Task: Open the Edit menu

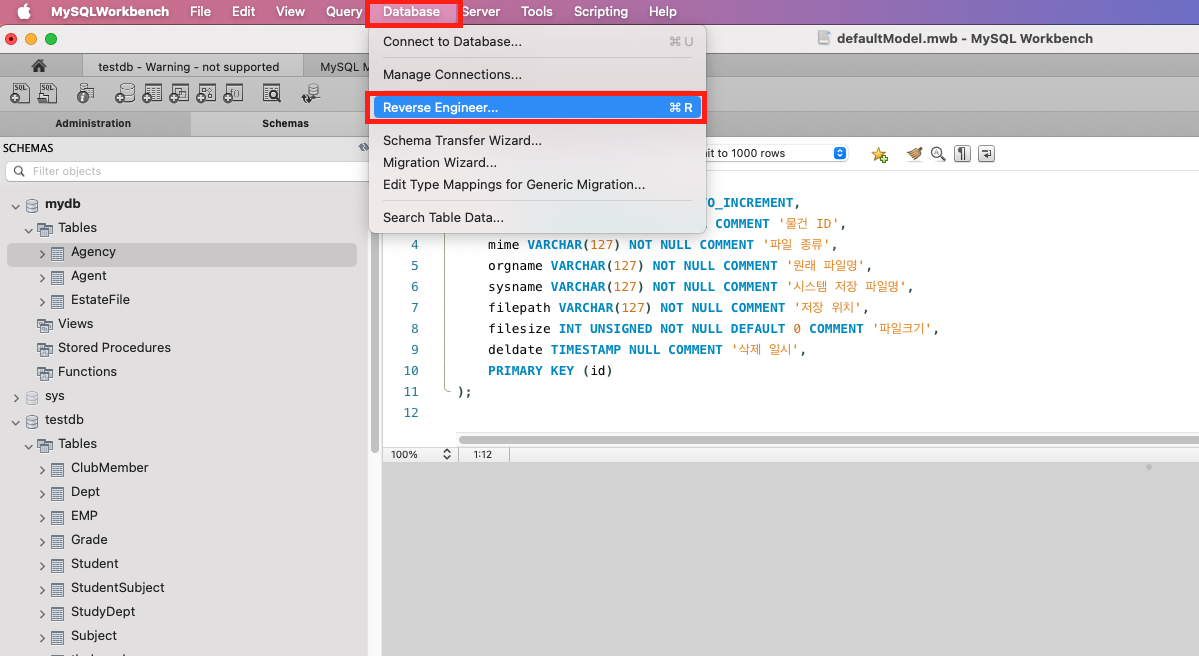Action: pos(243,11)
